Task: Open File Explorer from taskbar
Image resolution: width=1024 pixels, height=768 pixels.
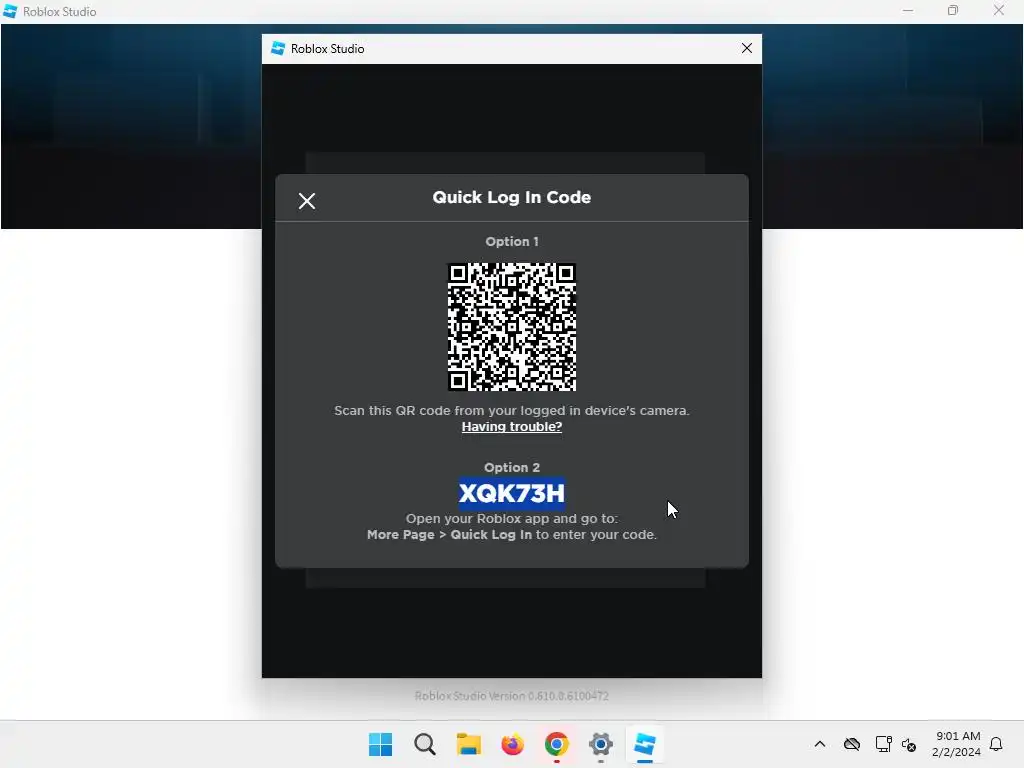Action: 468,744
